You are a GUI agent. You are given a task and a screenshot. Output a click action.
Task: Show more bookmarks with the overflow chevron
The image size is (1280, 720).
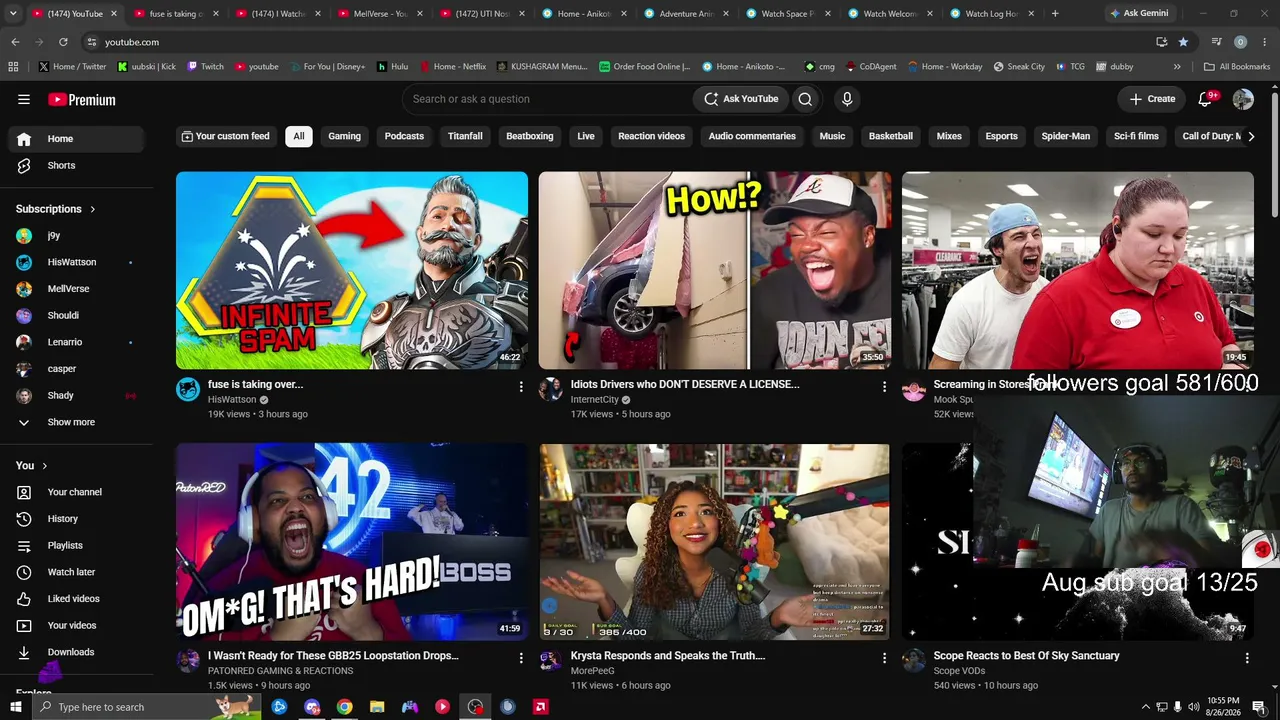pyautogui.click(x=1177, y=67)
